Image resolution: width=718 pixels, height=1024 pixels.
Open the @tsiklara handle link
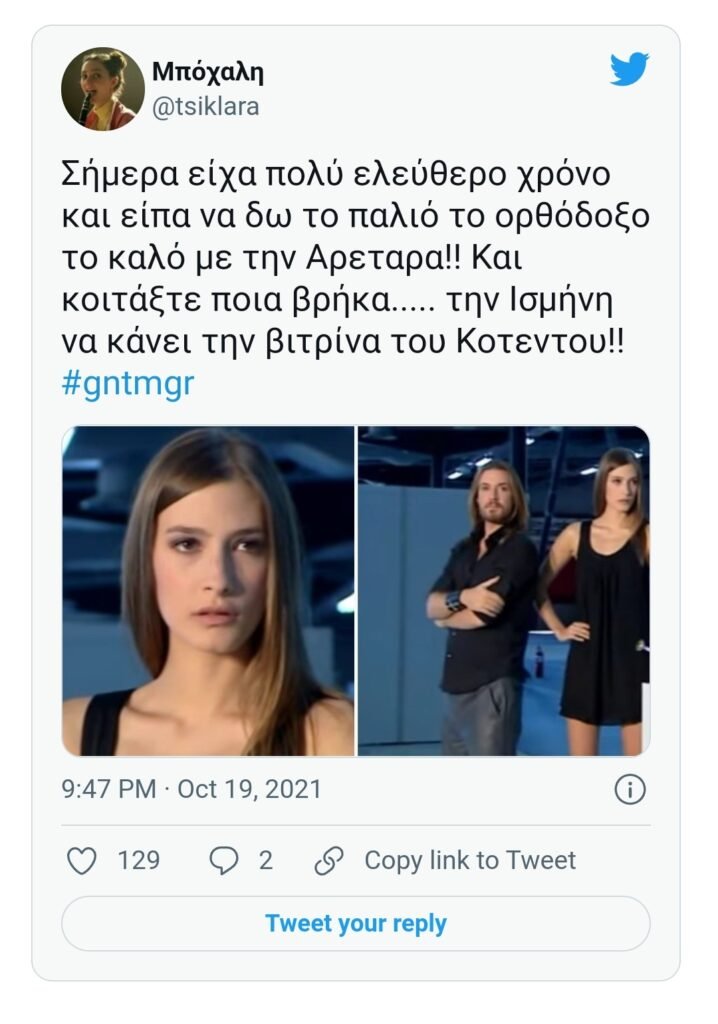206,107
